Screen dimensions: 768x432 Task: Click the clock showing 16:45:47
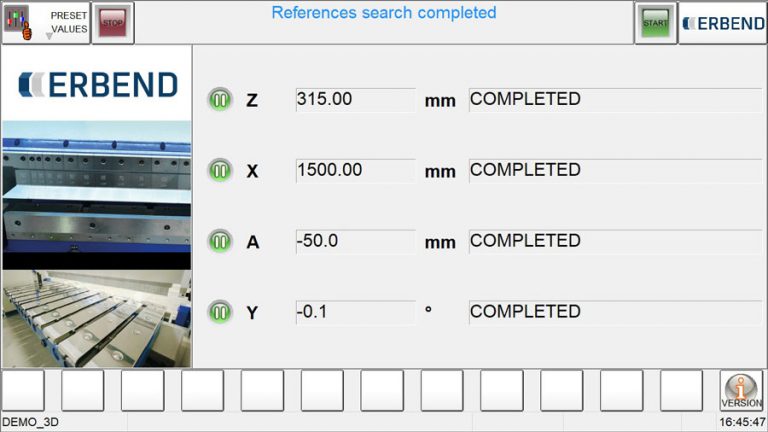coord(742,423)
